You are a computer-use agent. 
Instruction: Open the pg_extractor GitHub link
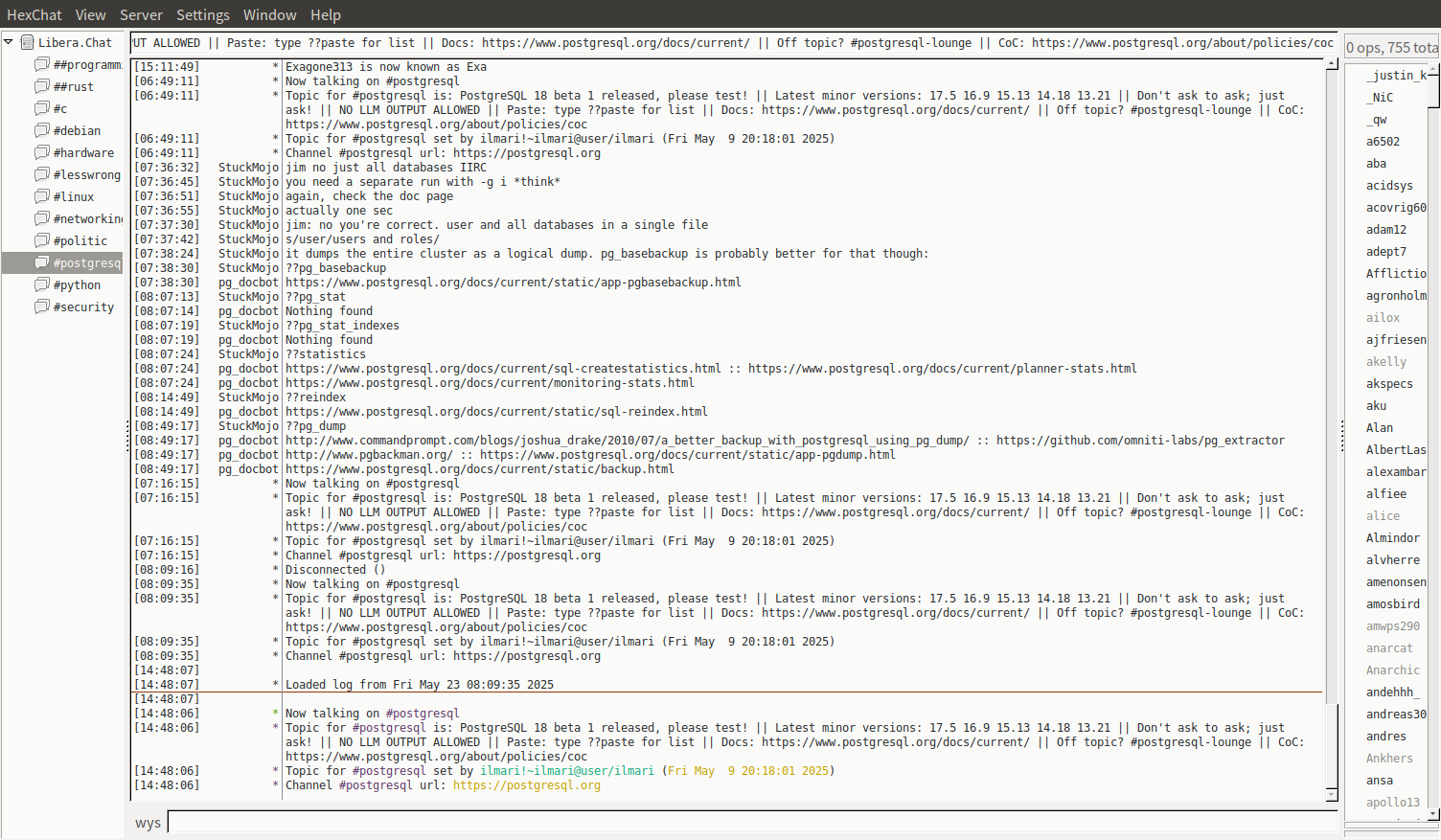click(1140, 441)
